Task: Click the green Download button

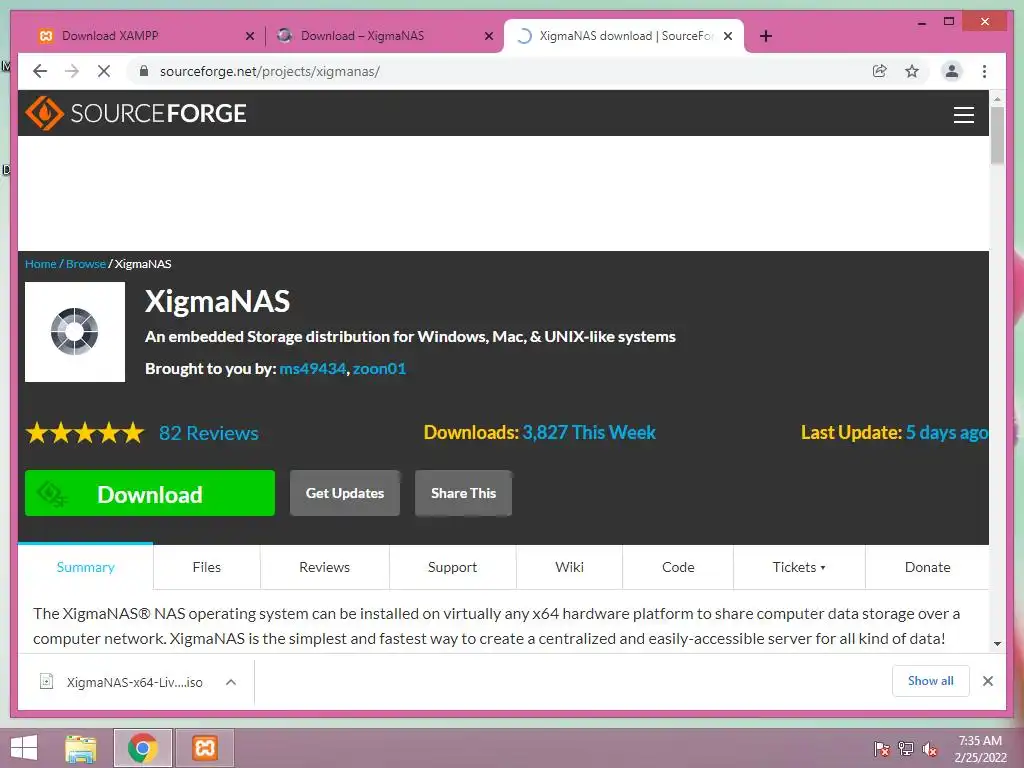Action: click(x=150, y=493)
